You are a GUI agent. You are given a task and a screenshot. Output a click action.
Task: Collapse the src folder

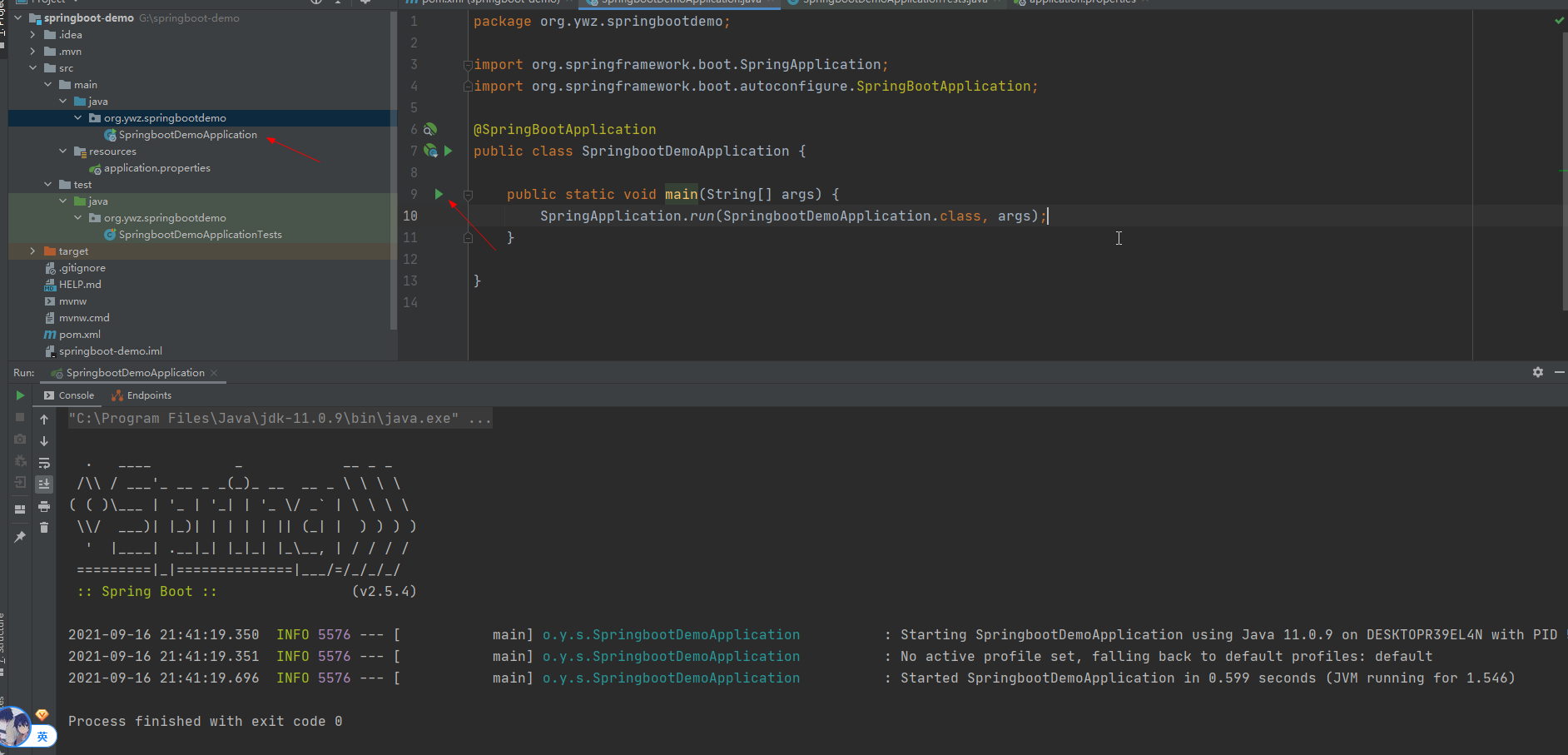32,67
